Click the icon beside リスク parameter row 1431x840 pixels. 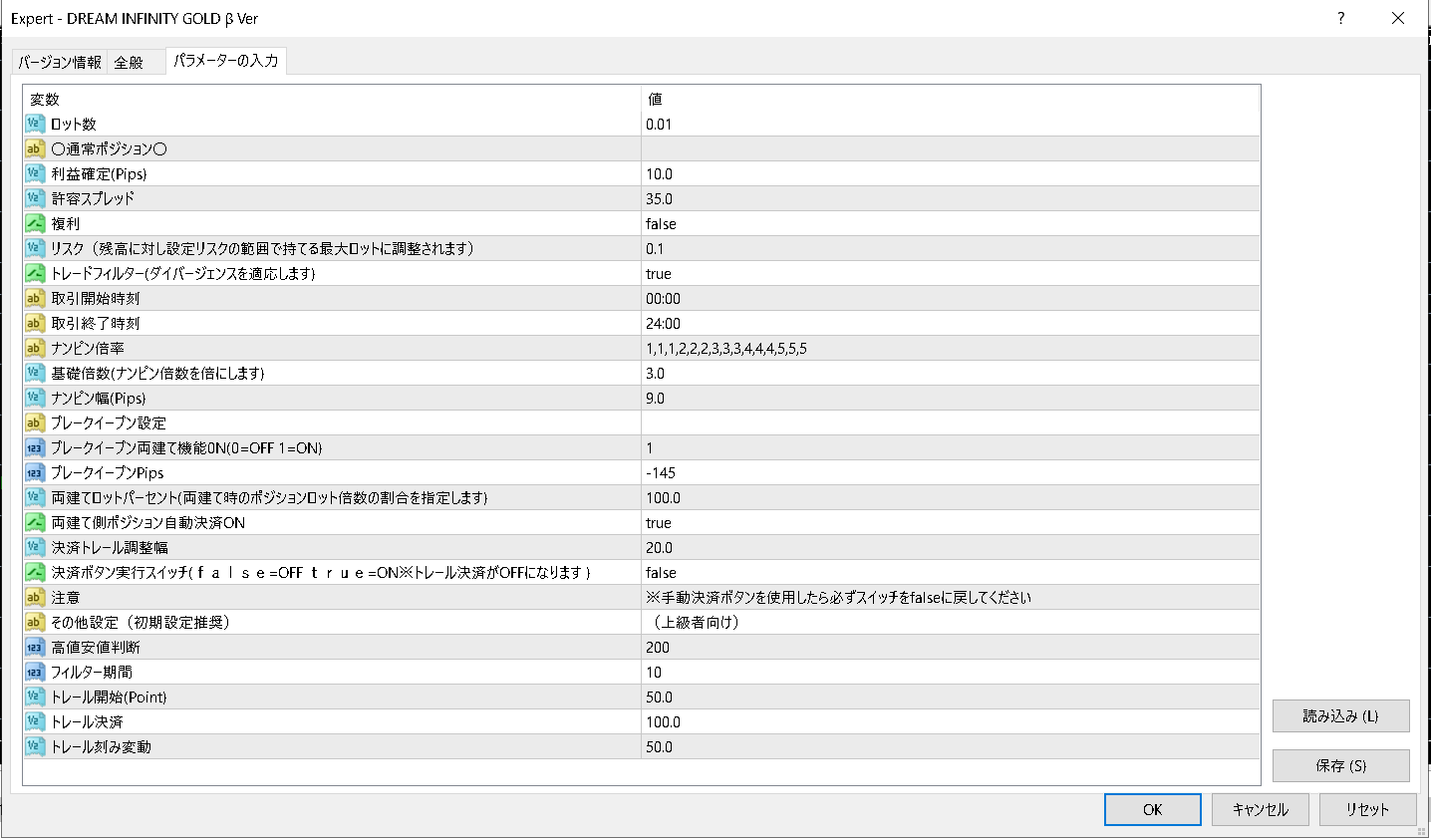pyautogui.click(x=35, y=248)
